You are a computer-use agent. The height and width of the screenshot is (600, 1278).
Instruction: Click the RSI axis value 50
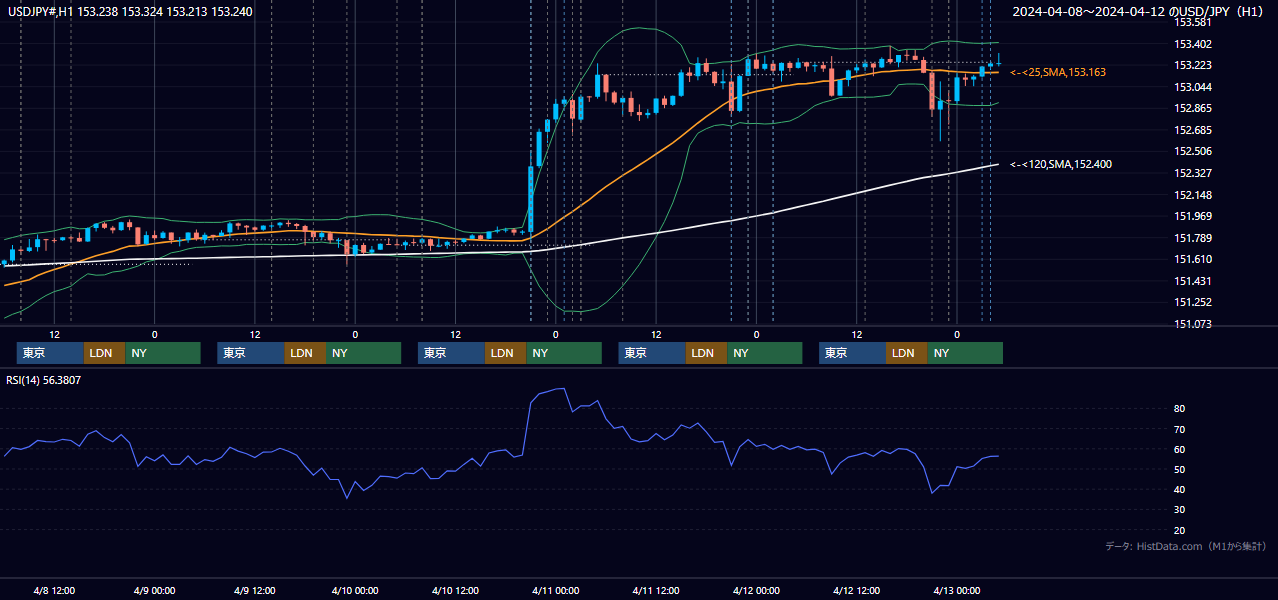(x=1180, y=469)
